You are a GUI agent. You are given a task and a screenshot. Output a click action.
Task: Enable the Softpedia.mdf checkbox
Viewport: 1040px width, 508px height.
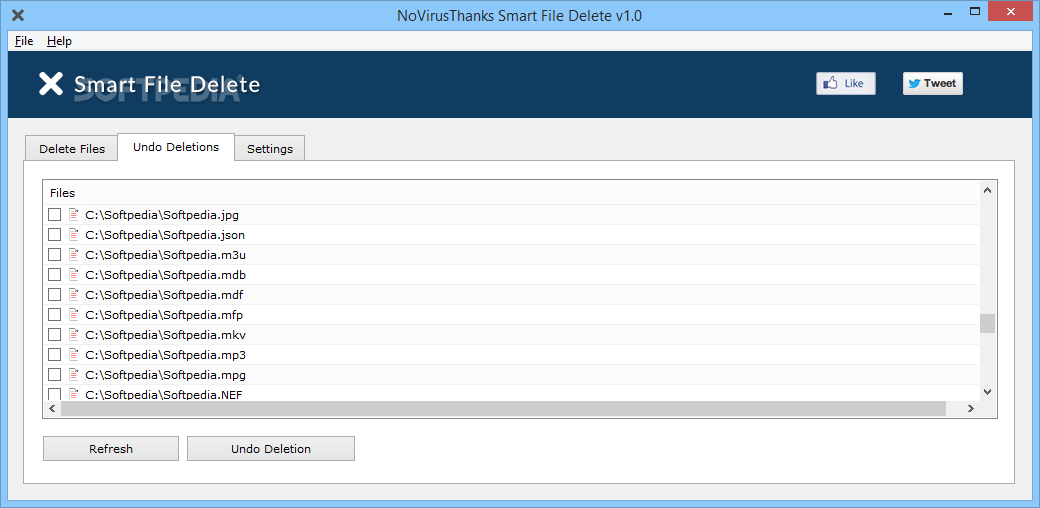click(x=54, y=294)
